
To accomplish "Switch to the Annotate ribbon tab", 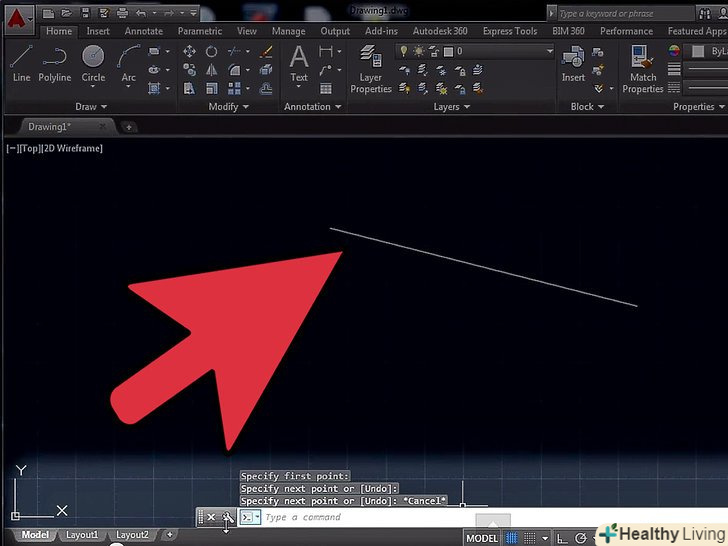I will (144, 31).
